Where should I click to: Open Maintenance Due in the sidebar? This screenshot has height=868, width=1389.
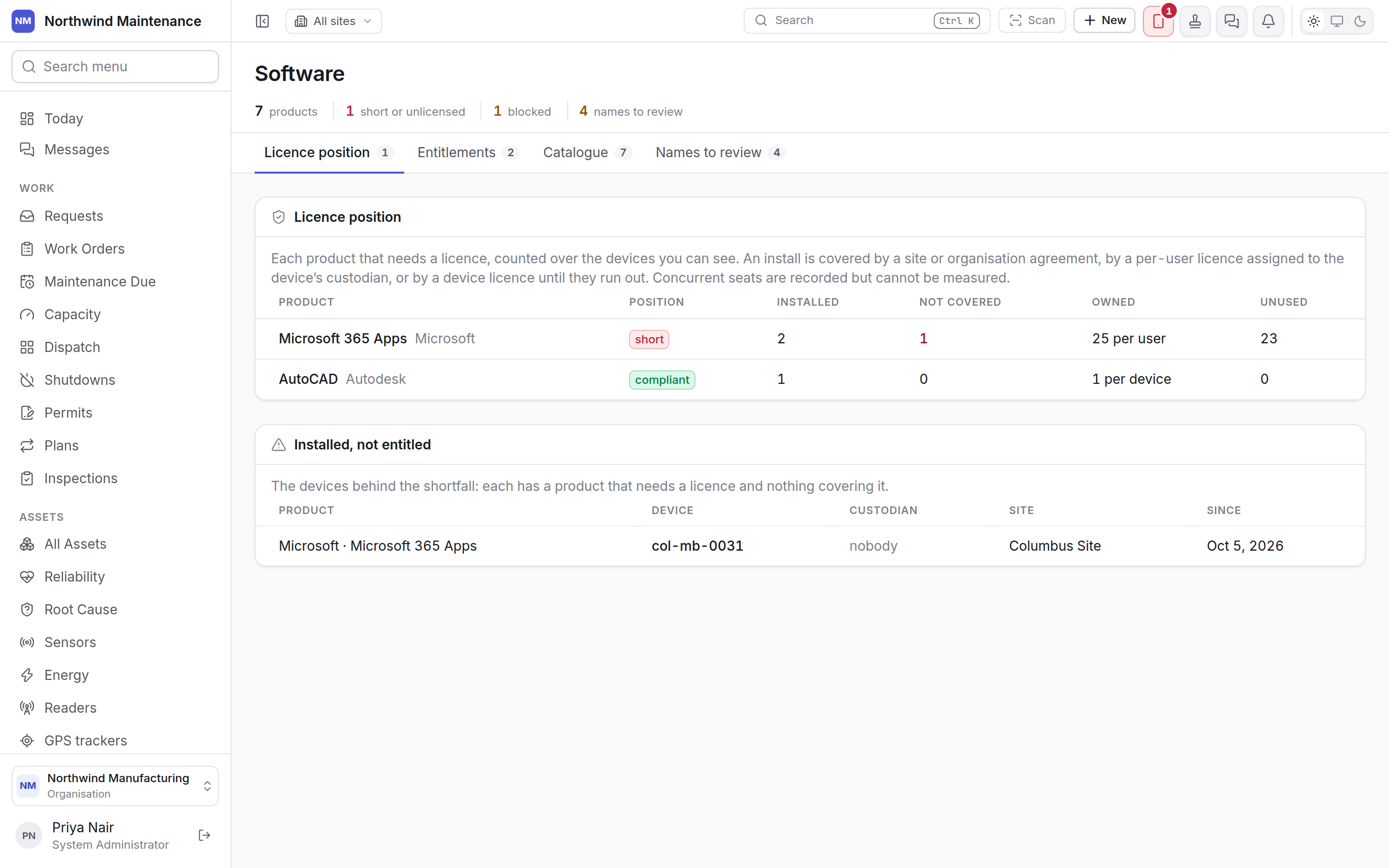click(x=115, y=281)
